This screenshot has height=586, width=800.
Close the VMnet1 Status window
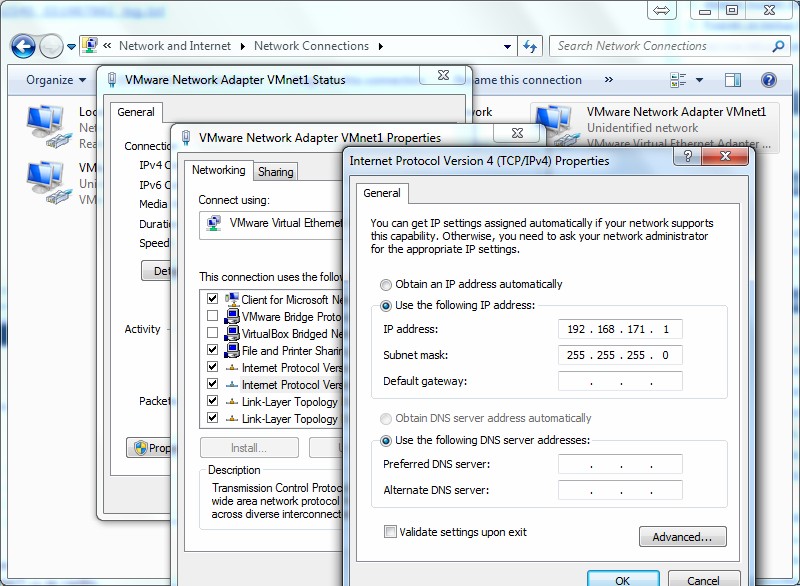[443, 75]
